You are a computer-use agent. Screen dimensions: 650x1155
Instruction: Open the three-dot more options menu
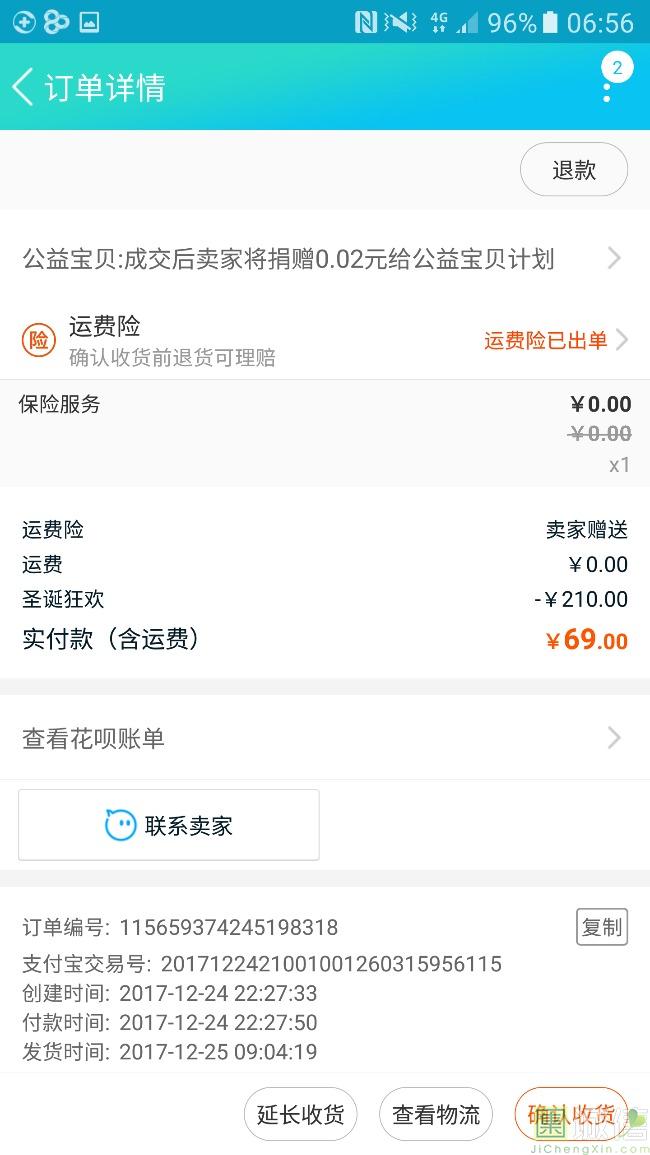point(607,88)
